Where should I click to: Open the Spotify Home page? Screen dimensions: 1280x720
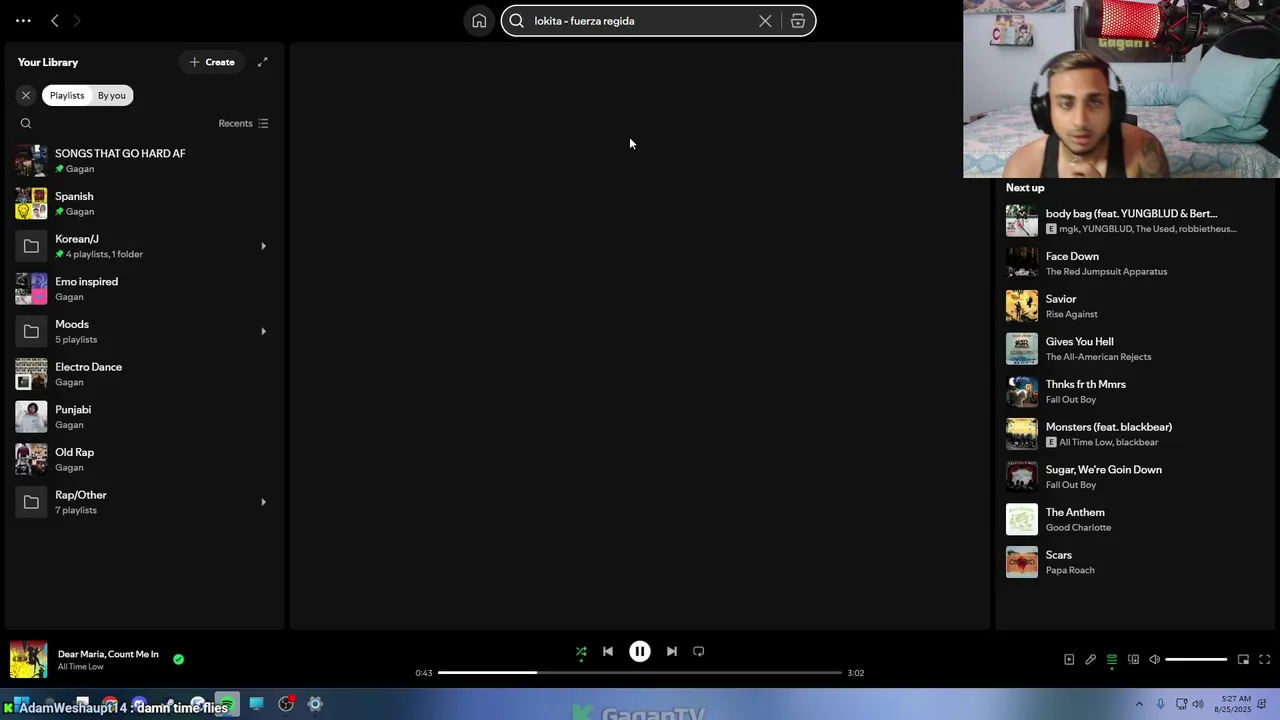point(479,20)
